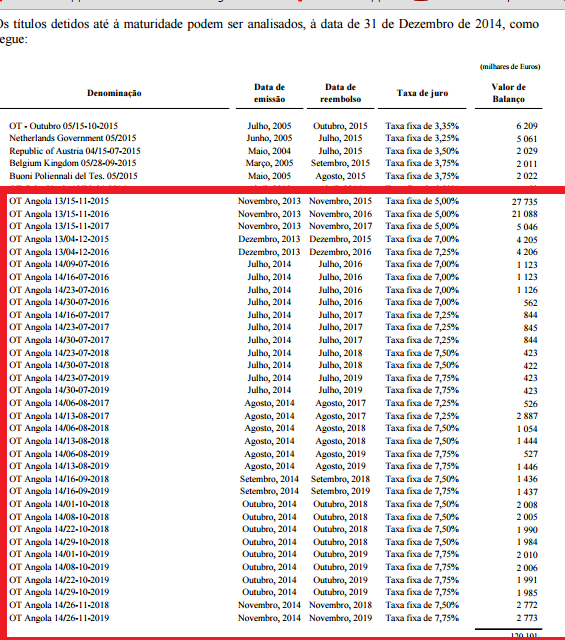The height and width of the screenshot is (640, 565).
Task: Click emission date 'Junho, 2005'
Action: tap(269, 138)
